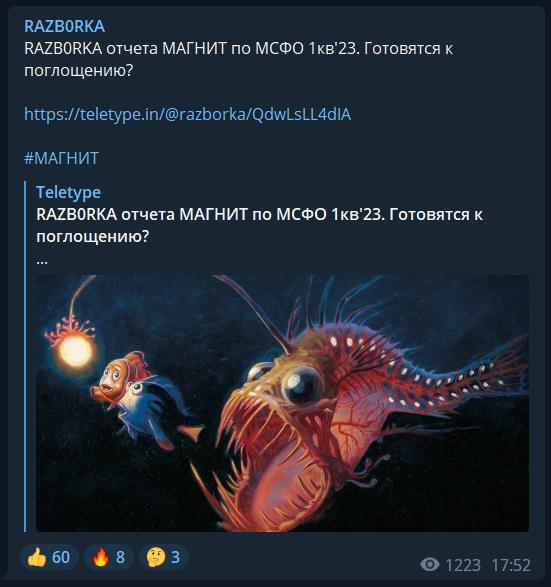
Task: Click the ellipsis under the preview title
Action: pos(42,261)
